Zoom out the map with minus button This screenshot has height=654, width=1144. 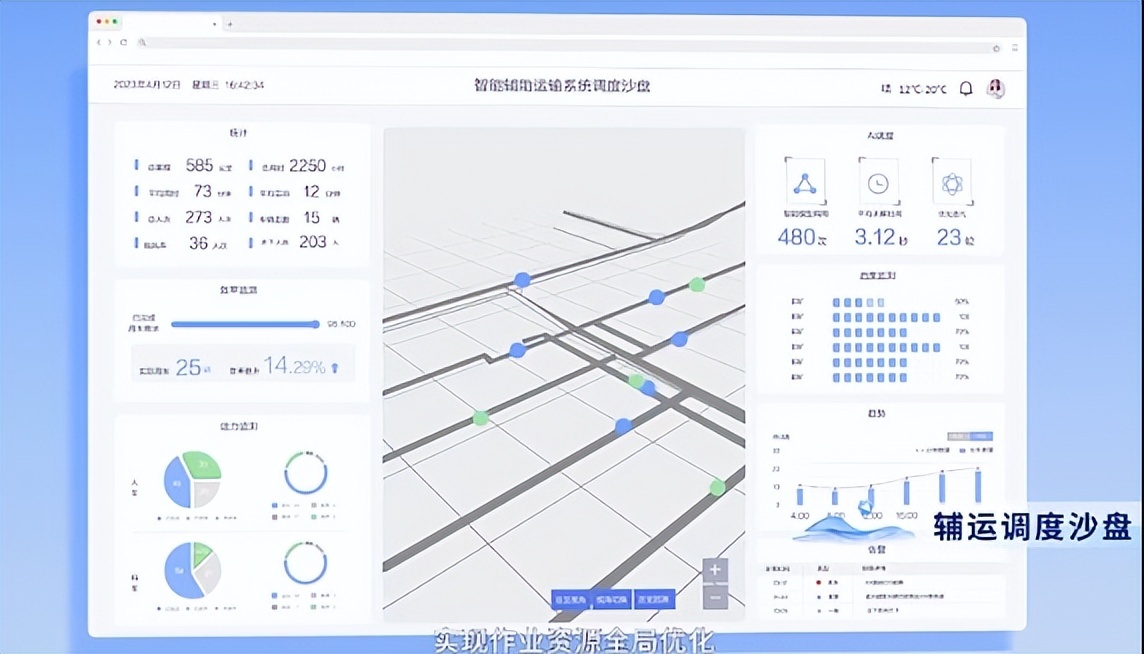715,597
